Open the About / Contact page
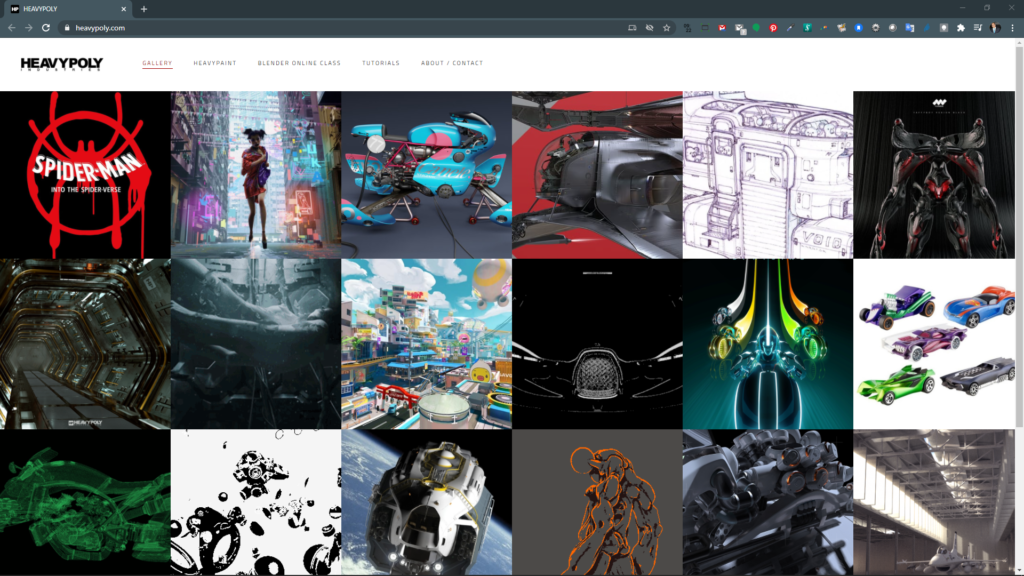1024x576 pixels. click(452, 63)
